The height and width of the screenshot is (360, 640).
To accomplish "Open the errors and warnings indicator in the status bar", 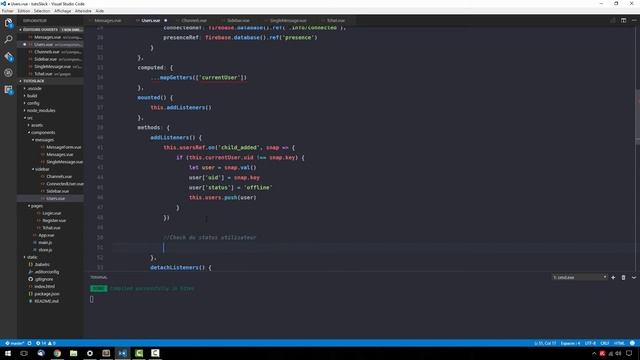I will click(46, 343).
